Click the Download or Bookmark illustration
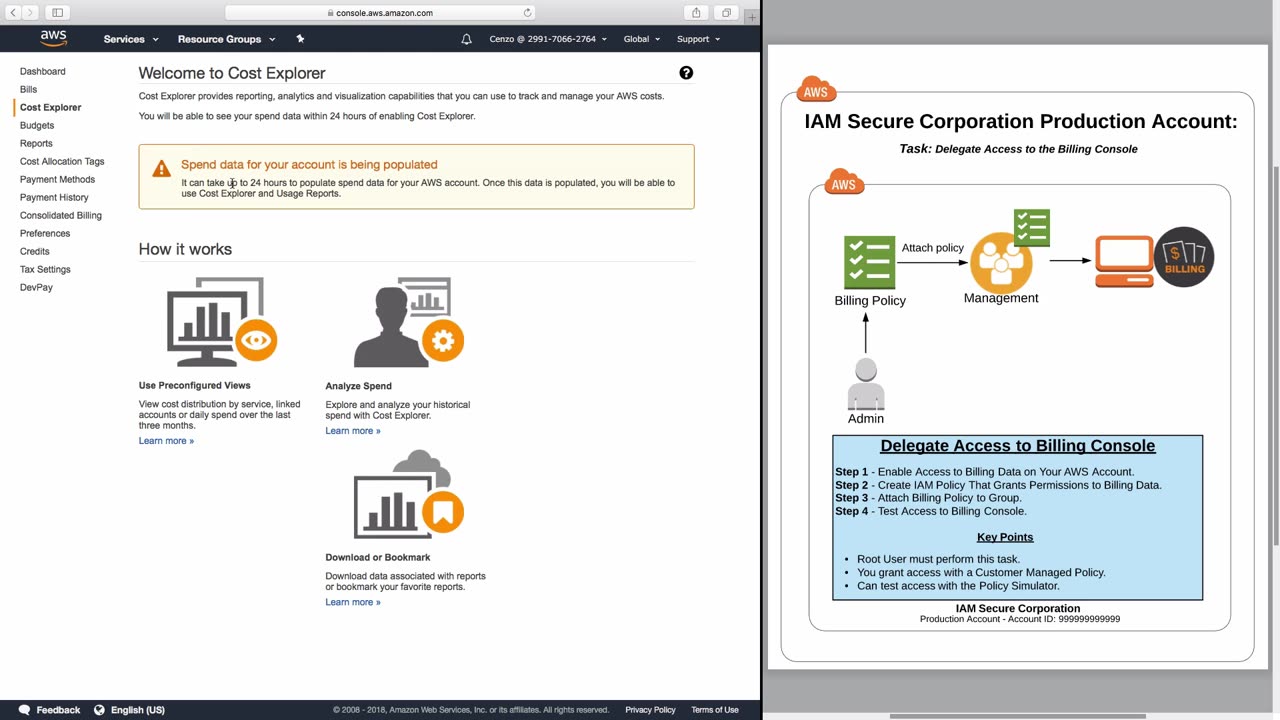This screenshot has width=1280, height=720. (408, 494)
